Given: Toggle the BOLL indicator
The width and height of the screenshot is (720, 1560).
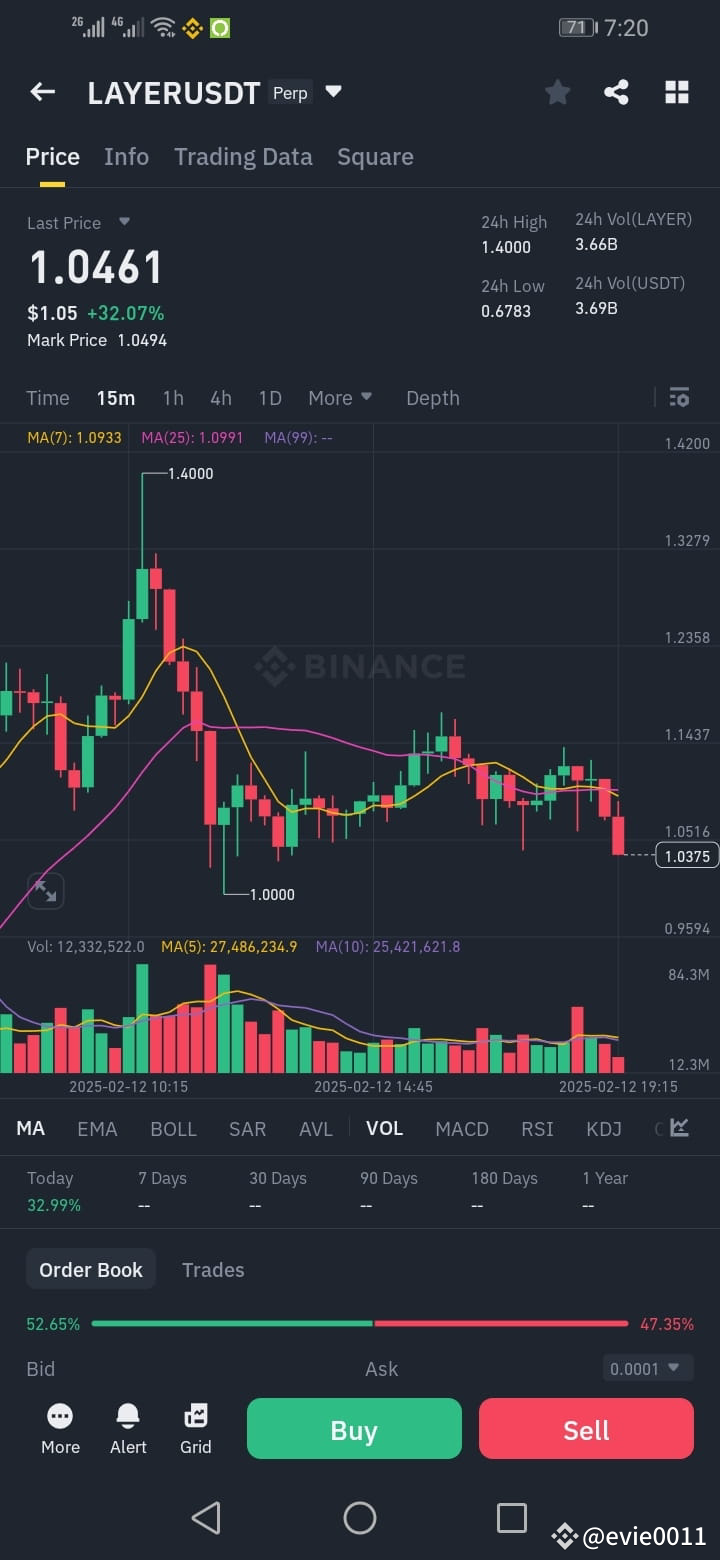Looking at the screenshot, I should 173,1128.
